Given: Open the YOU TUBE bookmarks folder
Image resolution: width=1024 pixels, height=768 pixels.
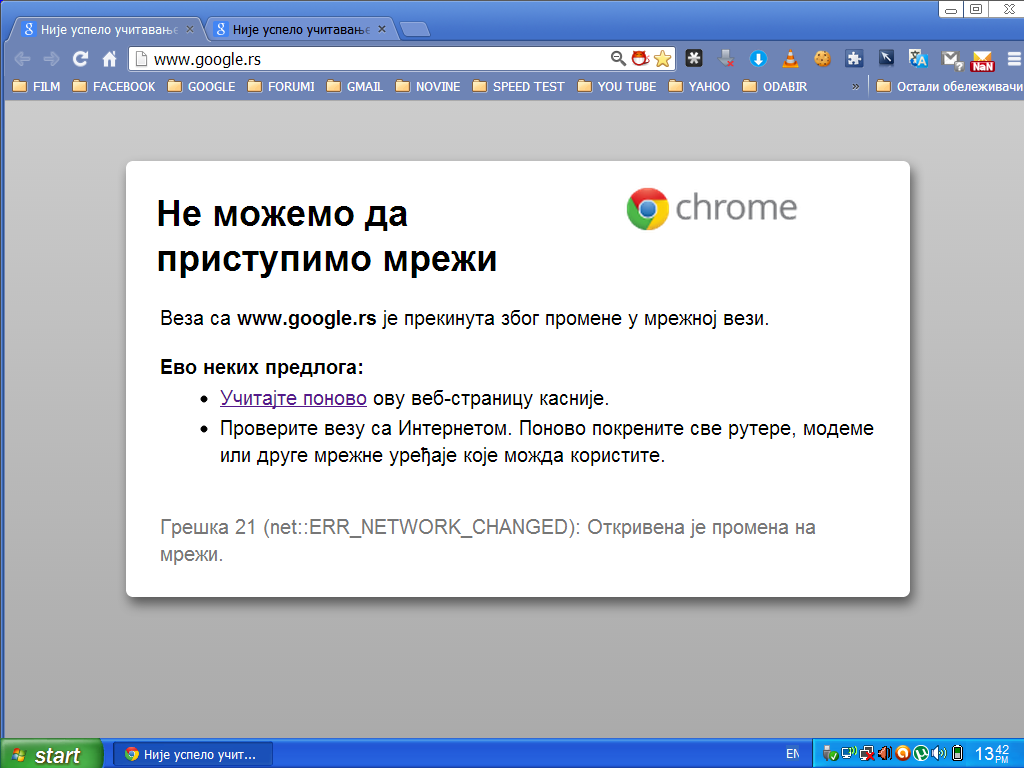Looking at the screenshot, I should [x=616, y=86].
